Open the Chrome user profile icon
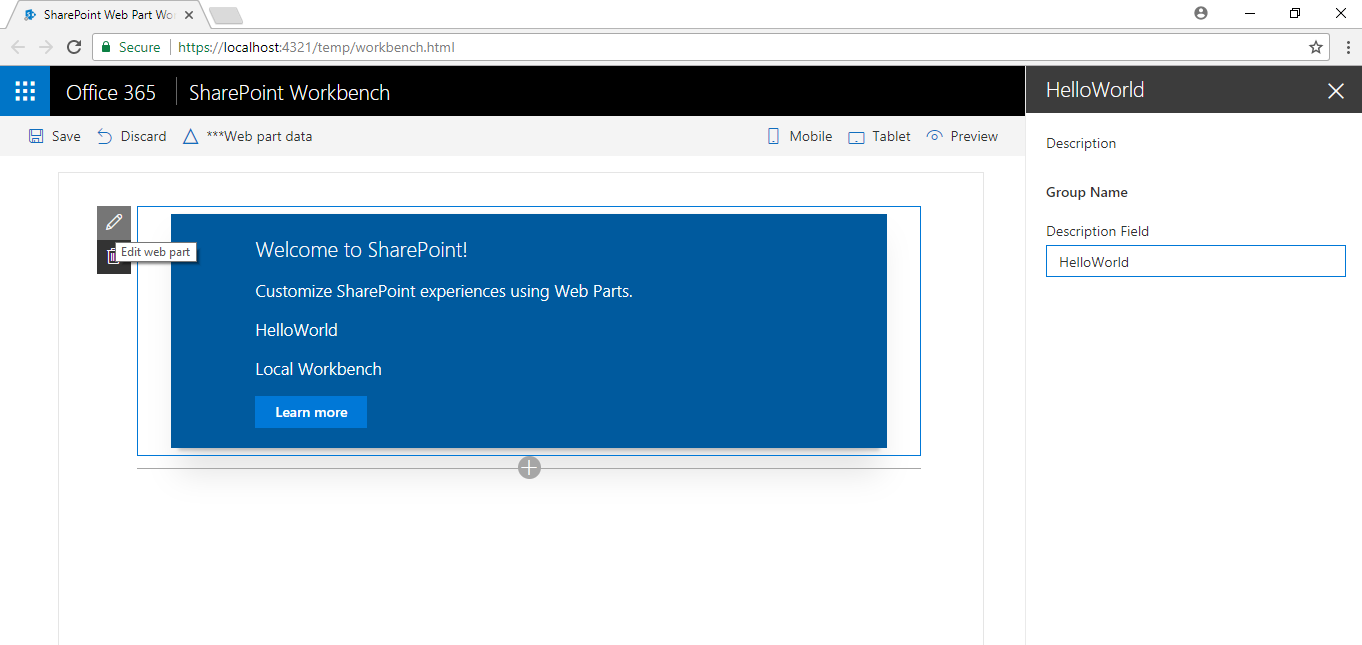The width and height of the screenshot is (1362, 645). click(x=1201, y=13)
